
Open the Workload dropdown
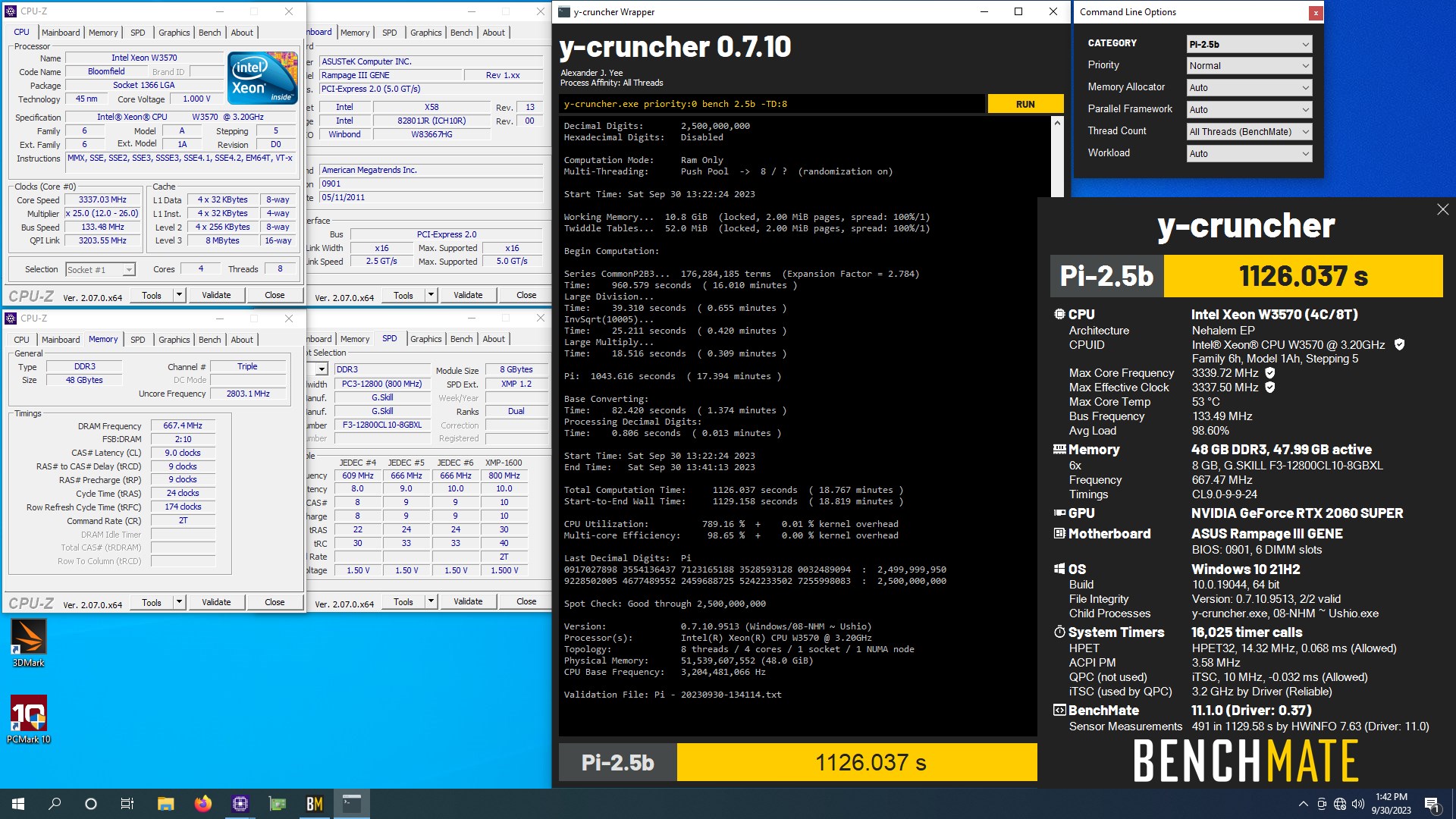[1249, 153]
